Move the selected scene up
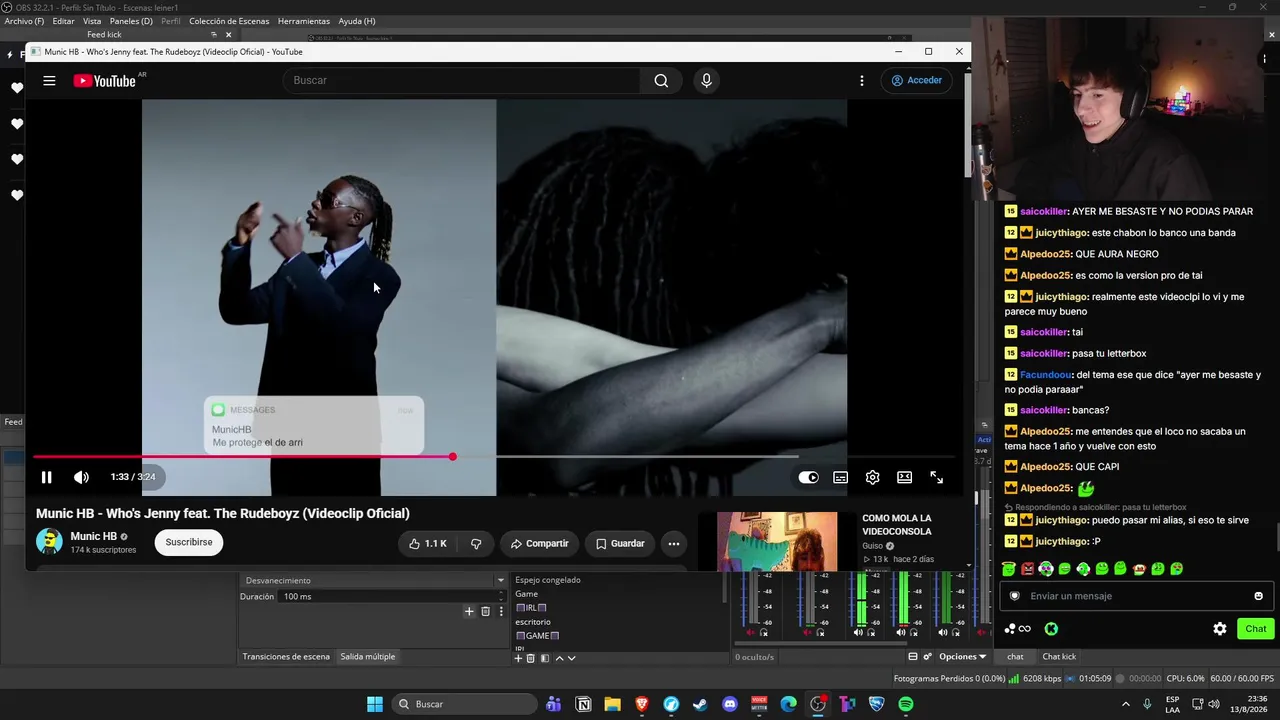The width and height of the screenshot is (1280, 720). click(x=559, y=658)
